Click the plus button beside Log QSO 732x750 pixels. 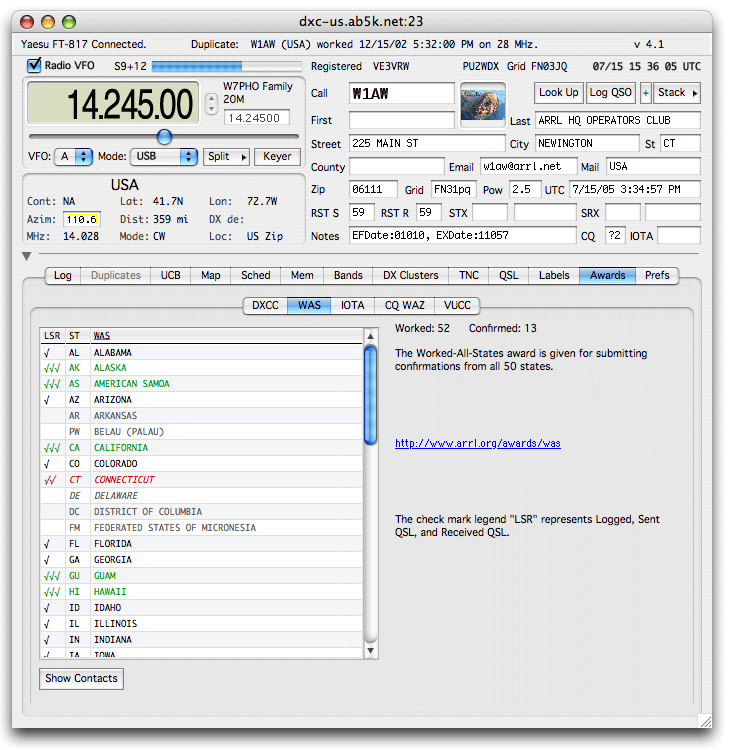pos(645,93)
